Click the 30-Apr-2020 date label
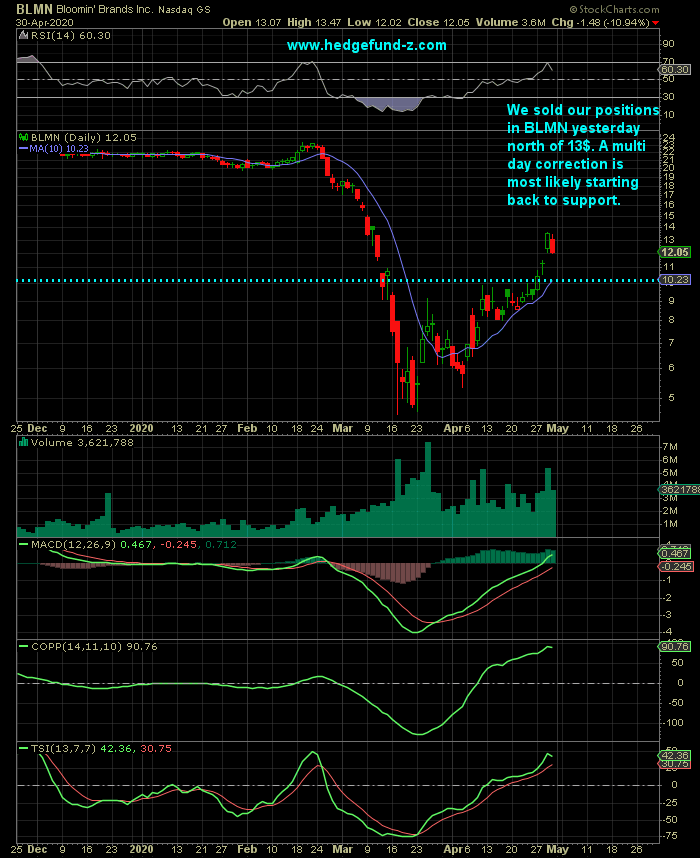The image size is (700, 858). [x=44, y=23]
